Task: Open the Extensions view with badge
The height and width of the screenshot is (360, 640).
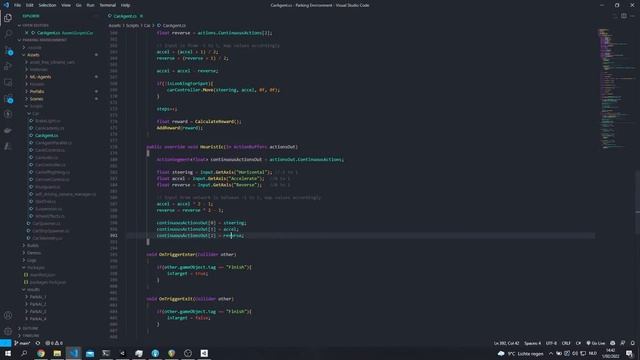Action: pyautogui.click(x=8, y=98)
